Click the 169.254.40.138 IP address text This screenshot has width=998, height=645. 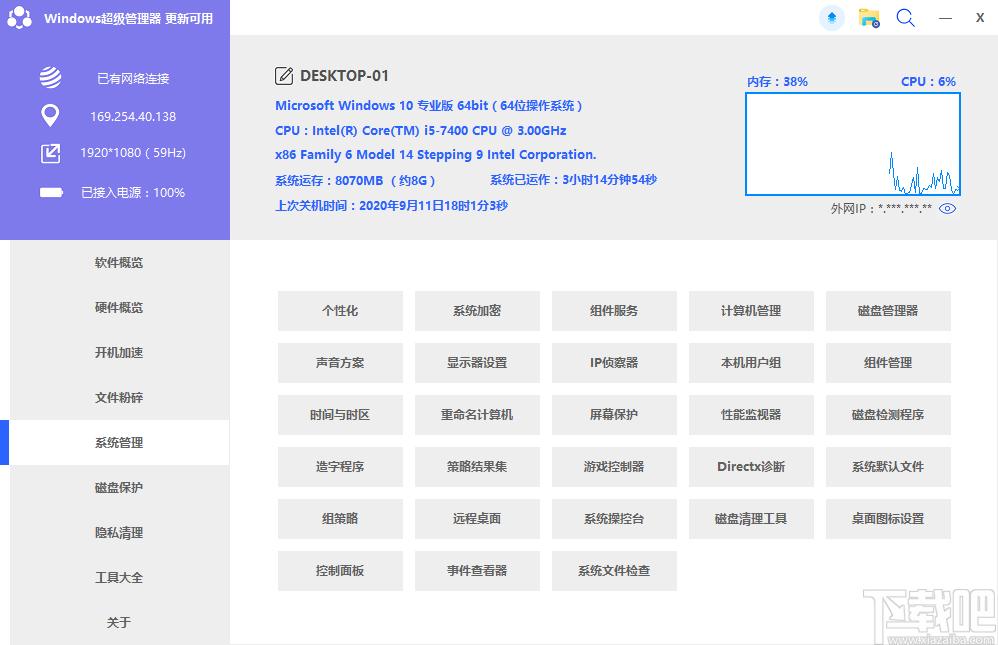pyautogui.click(x=133, y=117)
